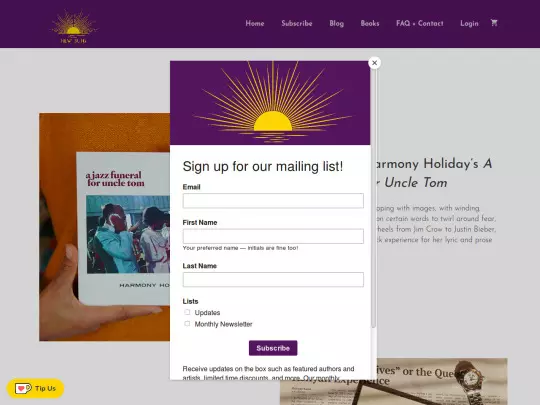
Task: Focus the First Name input field
Action: [x=273, y=236]
